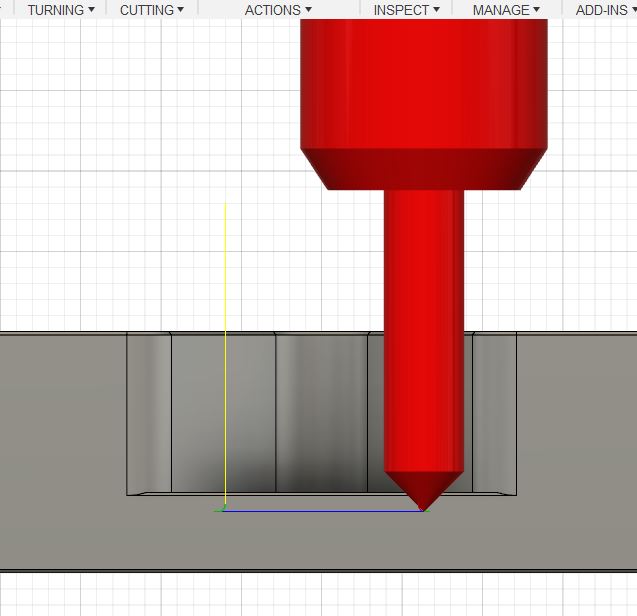Image resolution: width=637 pixels, height=616 pixels.
Task: Expand the CUTTING toolbar menu
Action: [152, 10]
